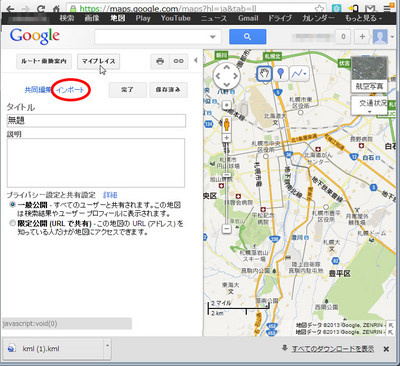Screen dimensions: 400x366
Task: Click the blue search magnifier button
Action: coord(247,37)
